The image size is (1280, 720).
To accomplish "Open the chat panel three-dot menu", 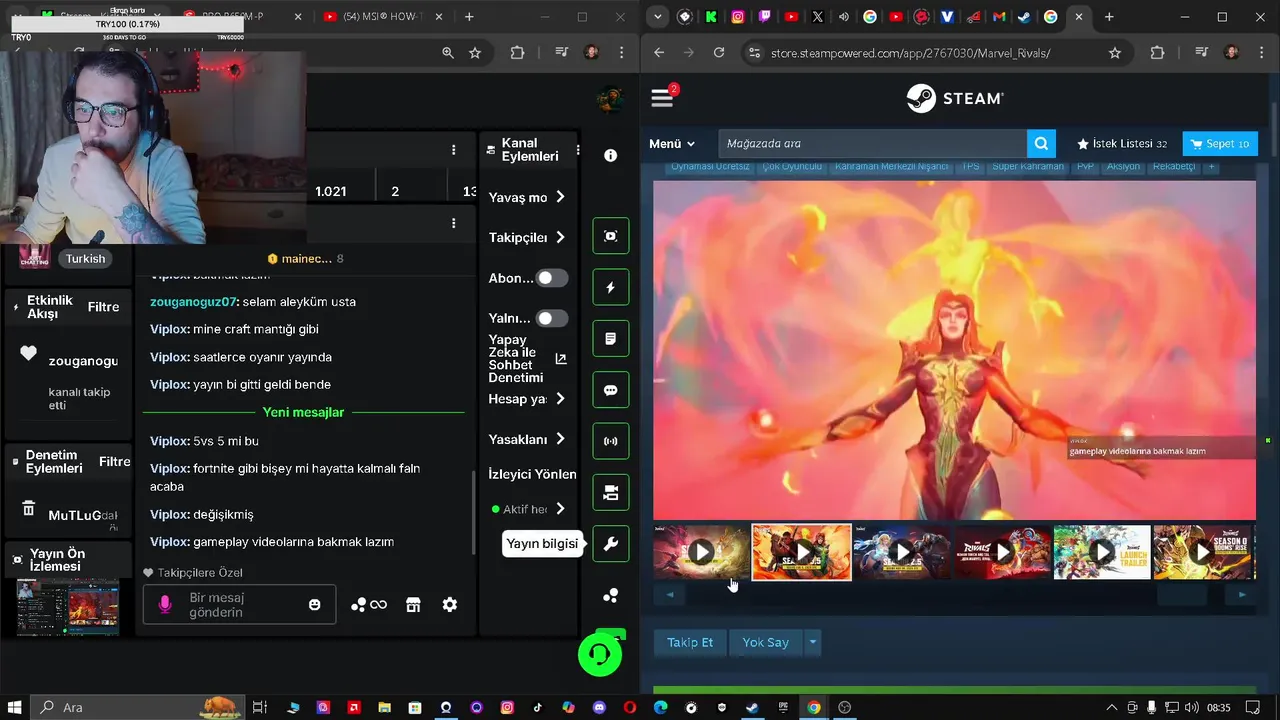I will pos(453,223).
